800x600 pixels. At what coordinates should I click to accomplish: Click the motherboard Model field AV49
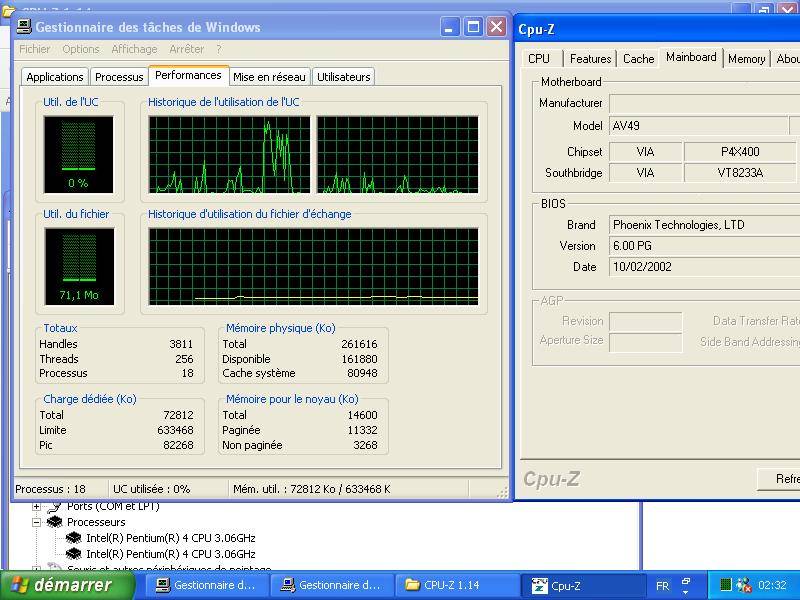click(x=698, y=126)
